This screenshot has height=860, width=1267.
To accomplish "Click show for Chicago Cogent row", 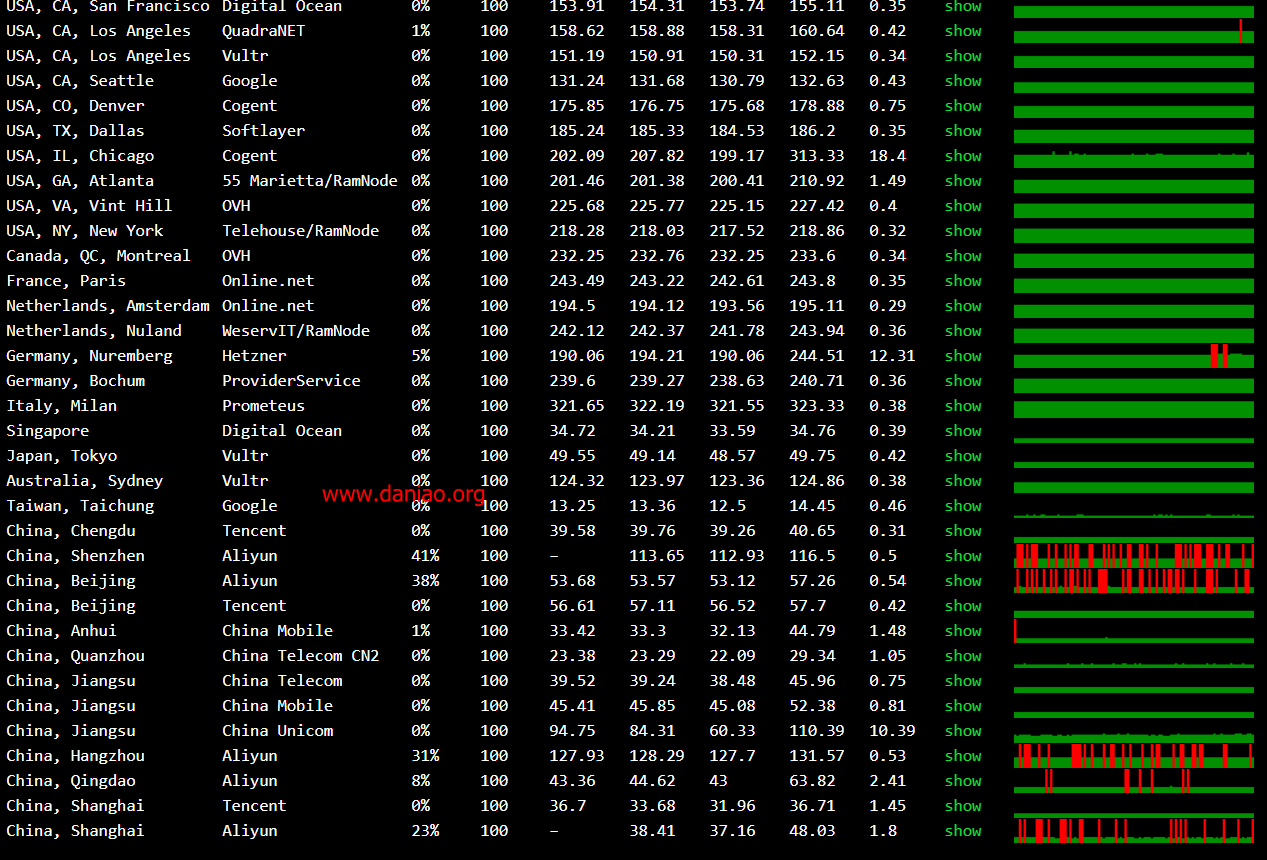I will coord(963,156).
